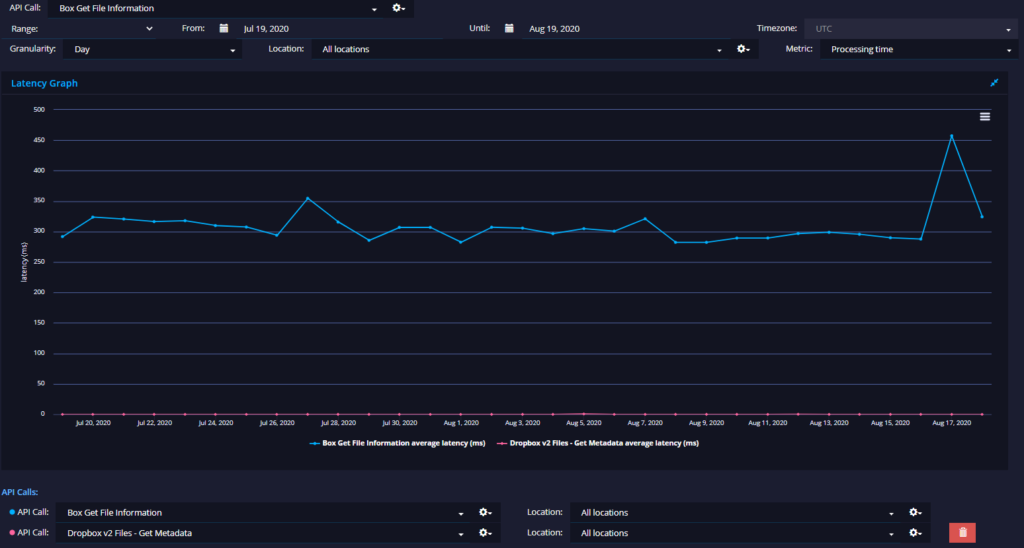
Task: Open gear settings for Dropbox Get Metadata row
Action: coord(485,533)
